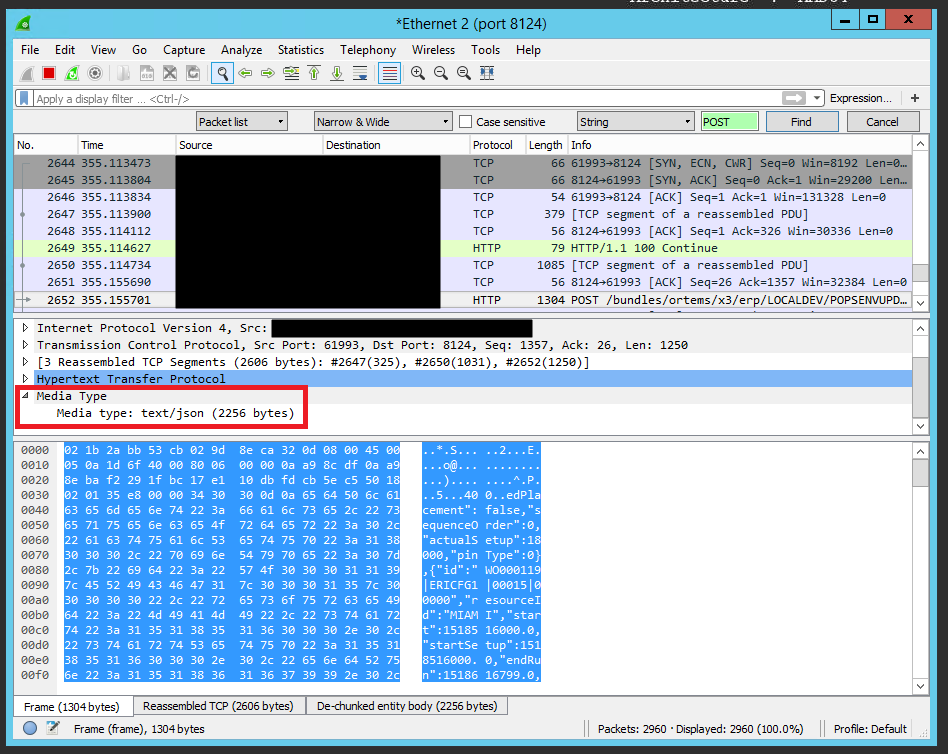Sort packets by the Length column header
The width and height of the screenshot is (948, 754).
[546, 145]
